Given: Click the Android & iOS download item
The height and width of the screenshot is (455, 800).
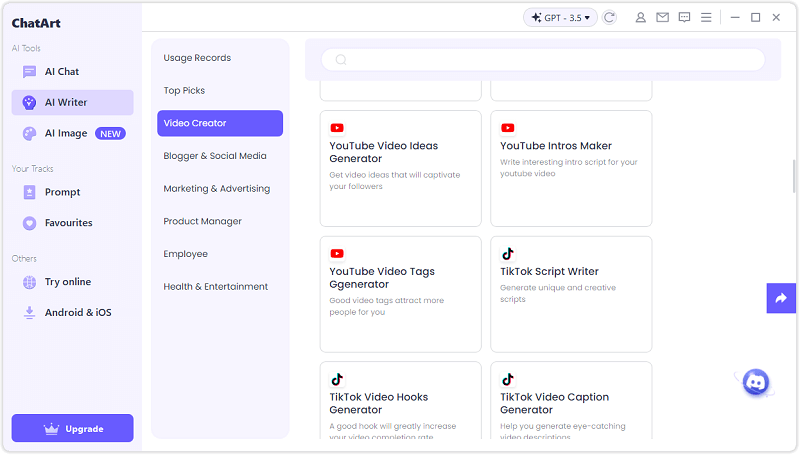Looking at the screenshot, I should pyautogui.click(x=78, y=313).
